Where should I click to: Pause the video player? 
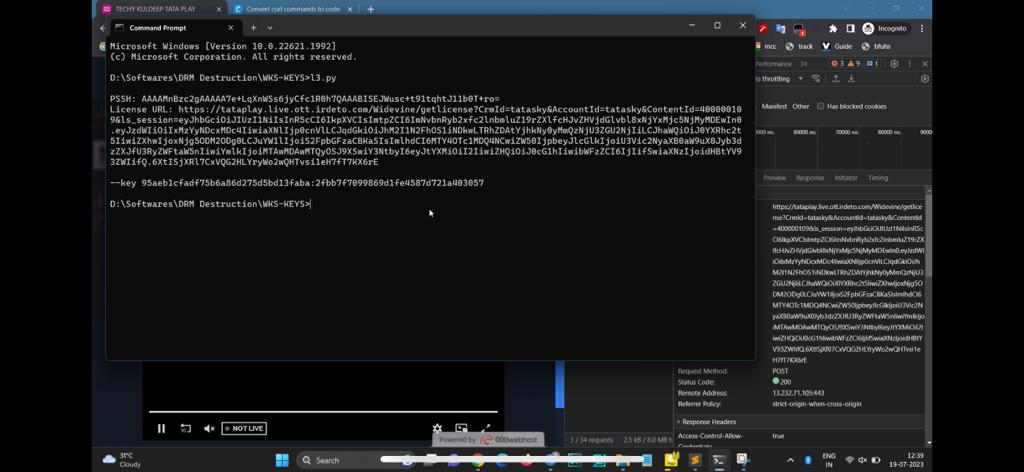[161, 428]
